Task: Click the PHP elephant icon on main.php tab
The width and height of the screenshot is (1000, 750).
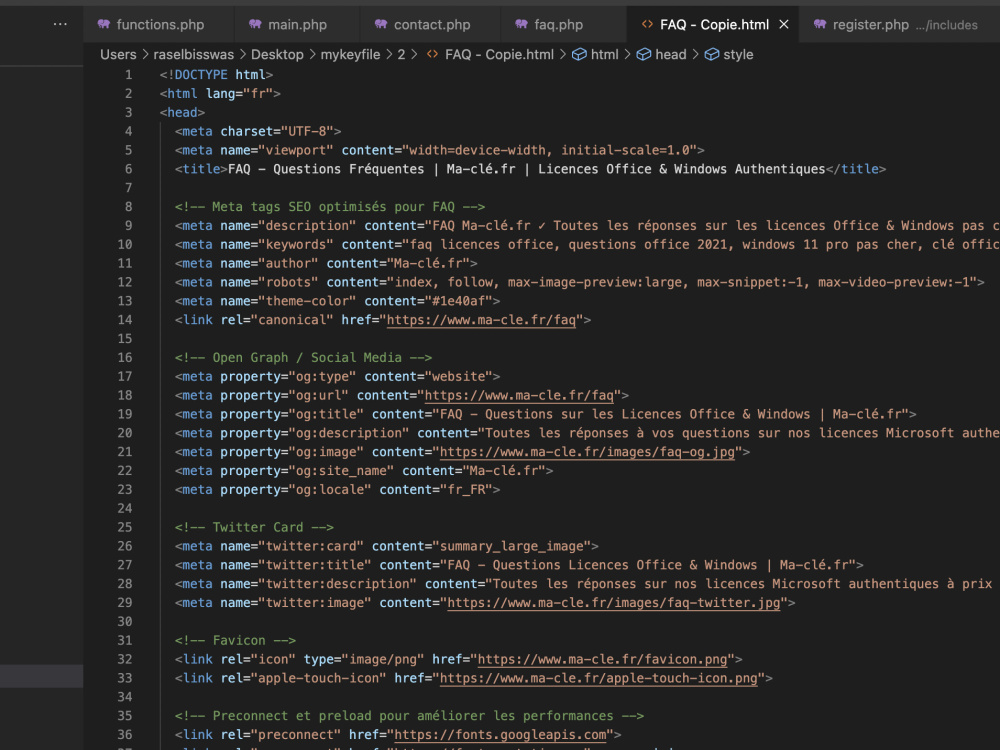Action: 255,24
